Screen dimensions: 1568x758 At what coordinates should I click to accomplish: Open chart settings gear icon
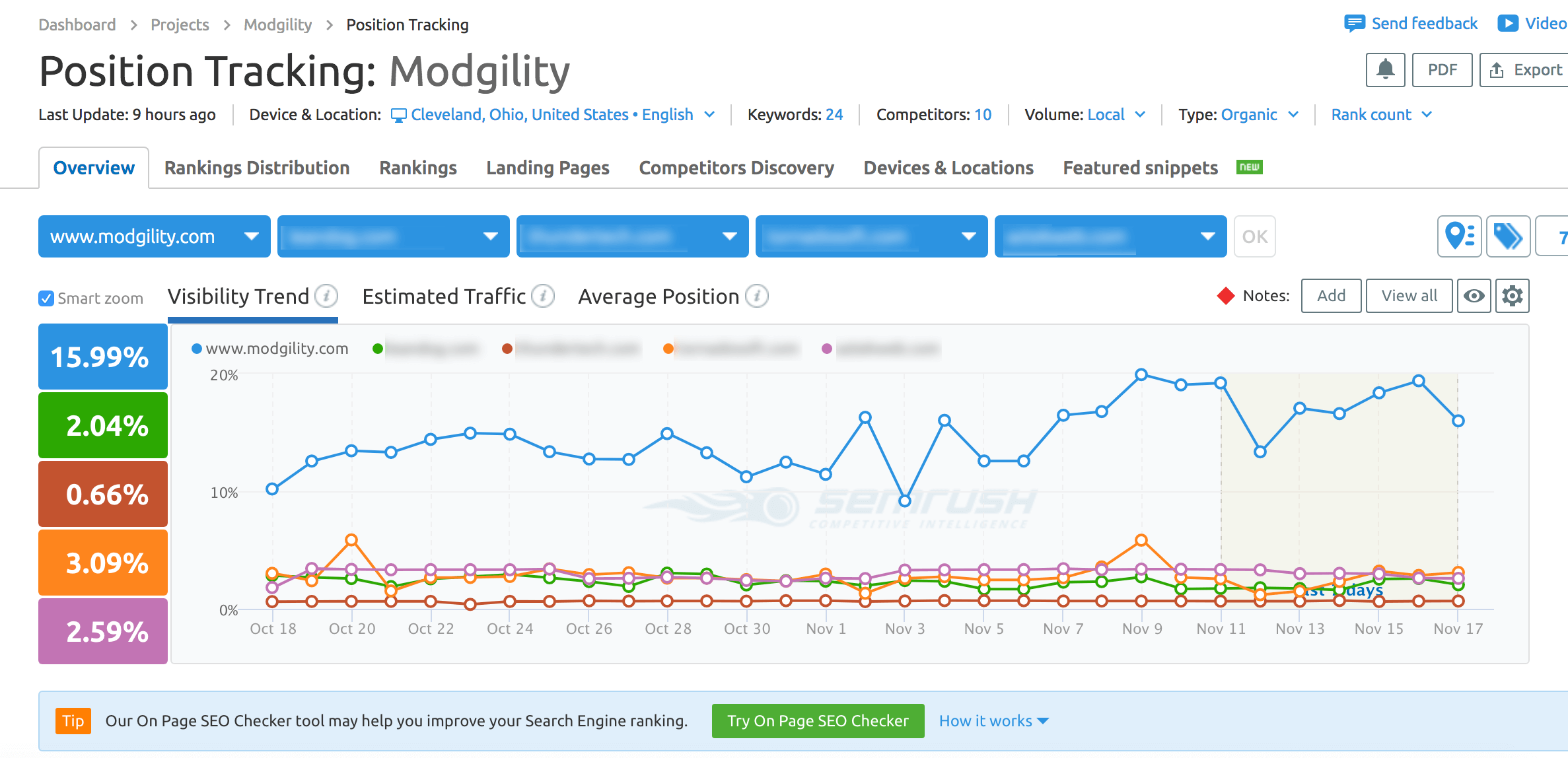point(1513,296)
